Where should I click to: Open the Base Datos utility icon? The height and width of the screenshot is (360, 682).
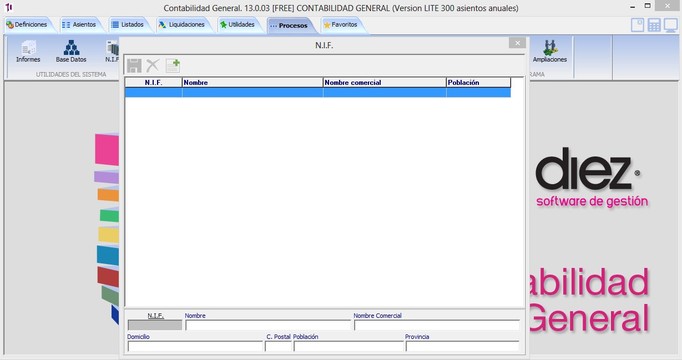[x=71, y=51]
